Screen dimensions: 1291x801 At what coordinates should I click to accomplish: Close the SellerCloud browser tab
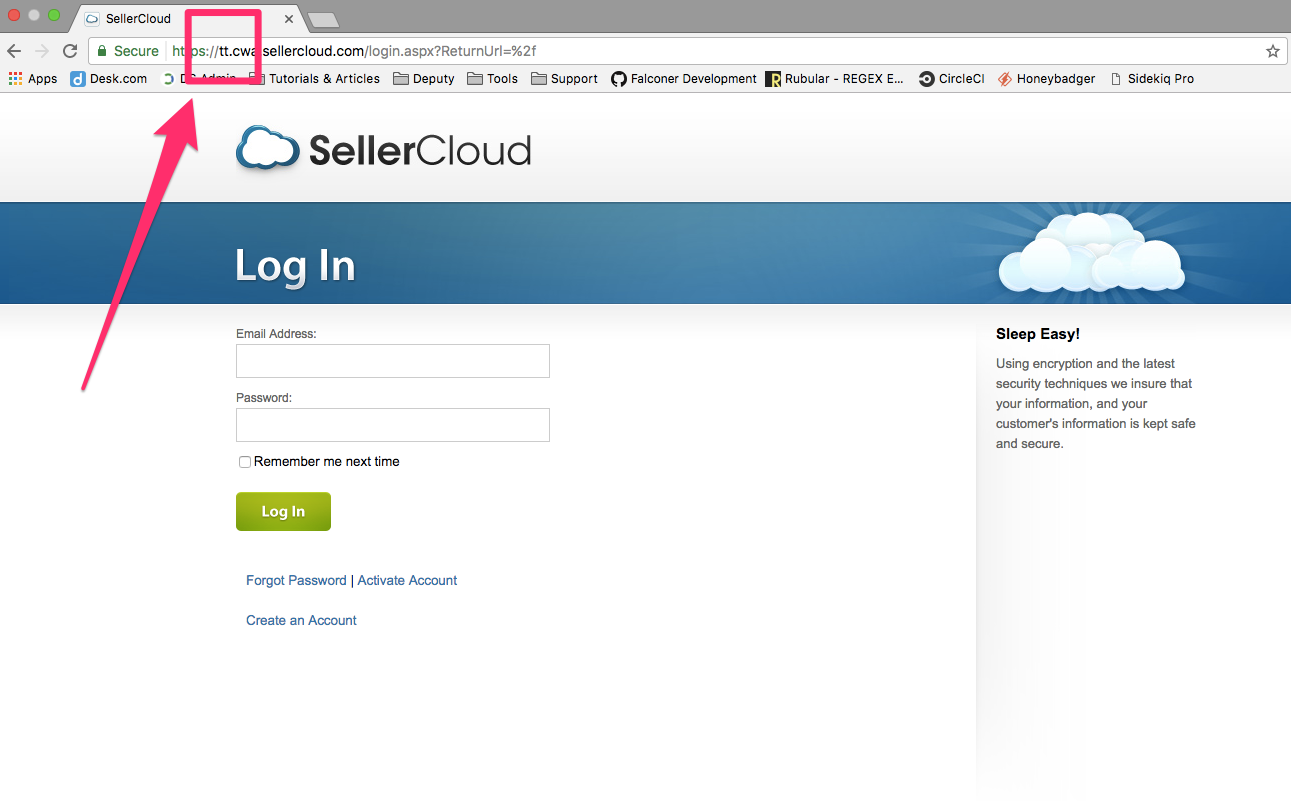click(x=289, y=19)
